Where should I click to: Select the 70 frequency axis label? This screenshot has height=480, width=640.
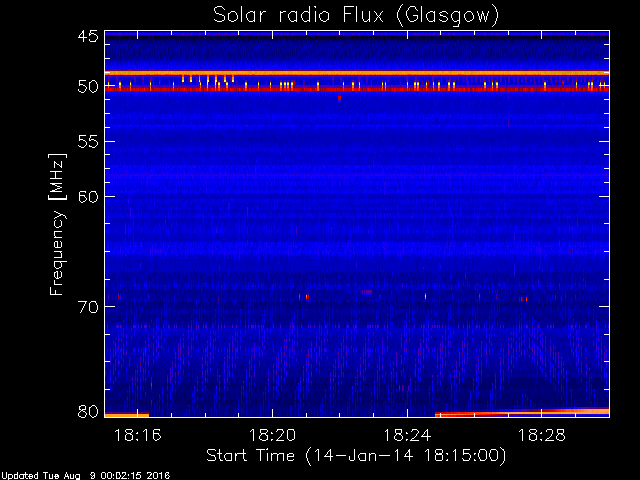click(x=88, y=307)
